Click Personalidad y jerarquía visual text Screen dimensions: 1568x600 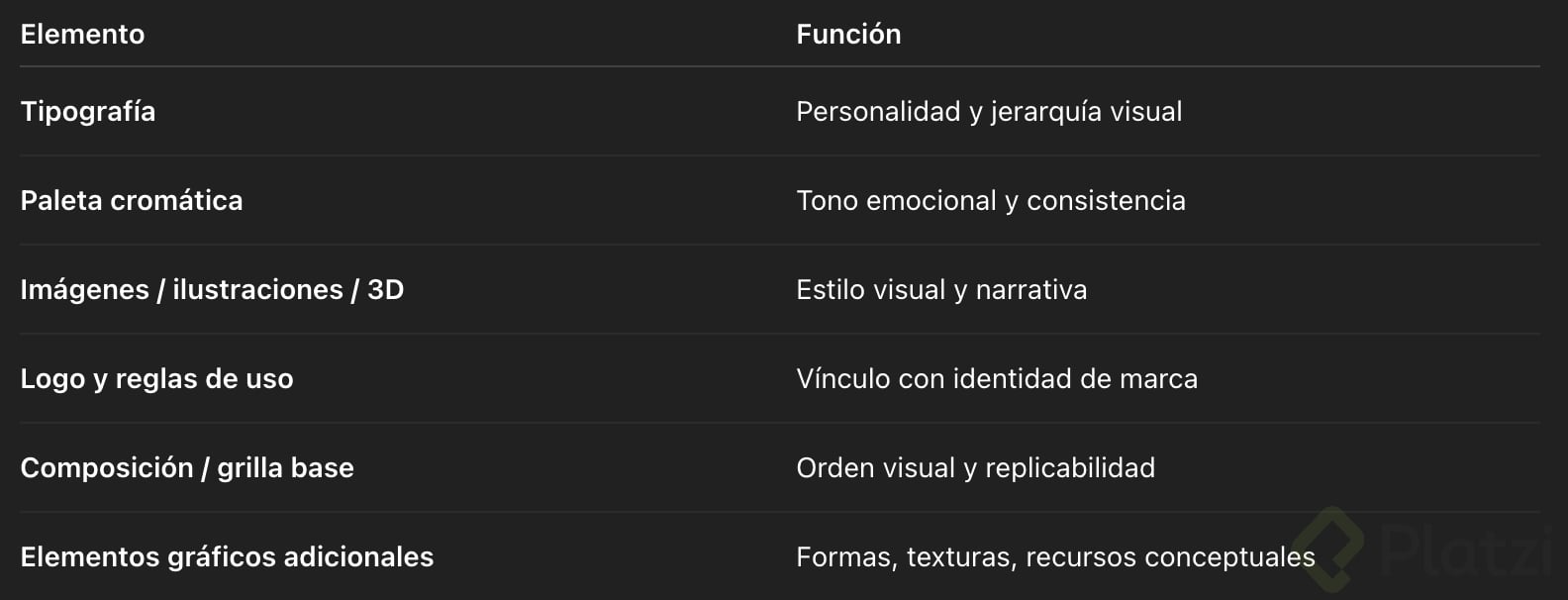pos(989,112)
